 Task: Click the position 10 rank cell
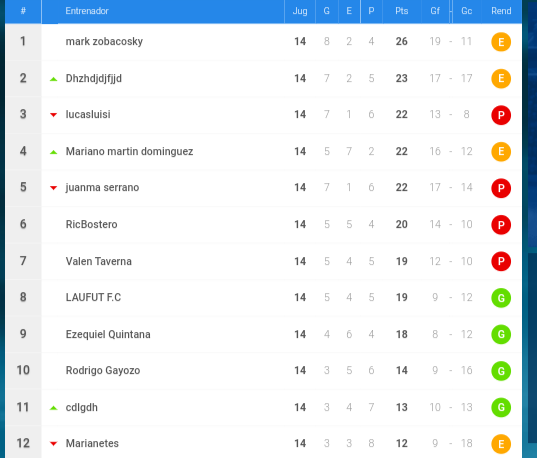point(23,370)
